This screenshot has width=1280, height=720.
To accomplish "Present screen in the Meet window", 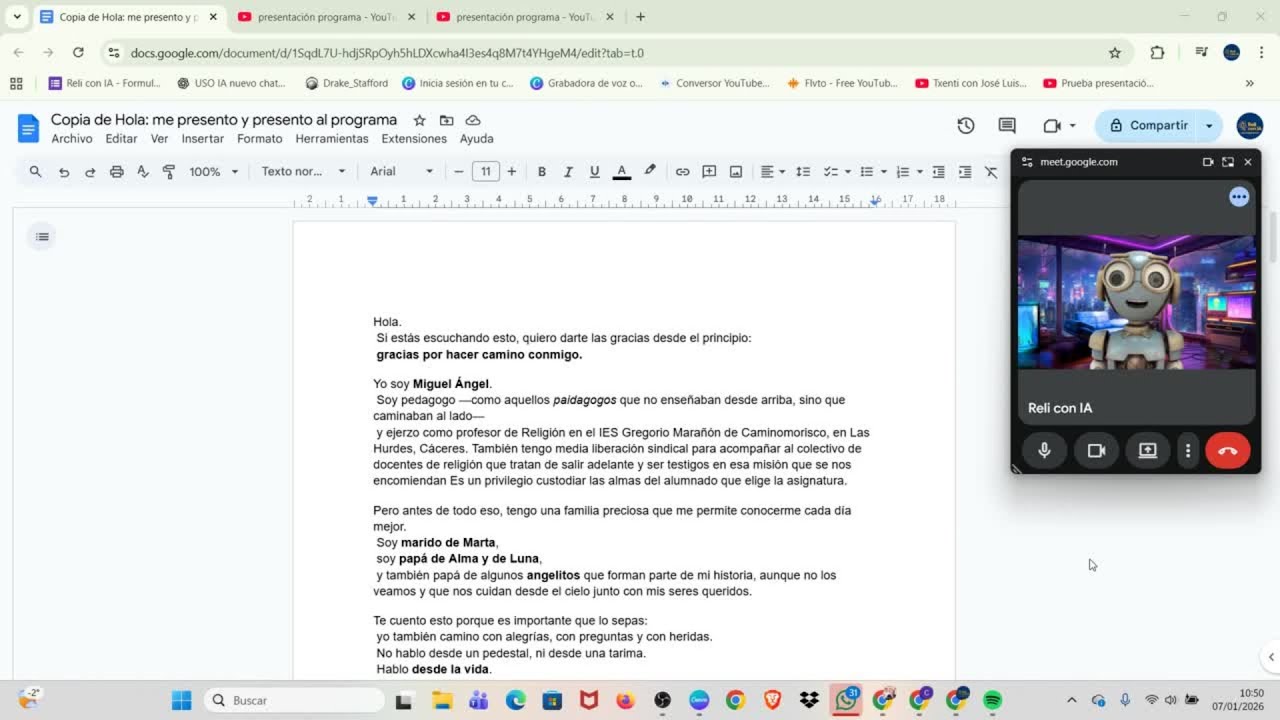I will pos(1147,450).
